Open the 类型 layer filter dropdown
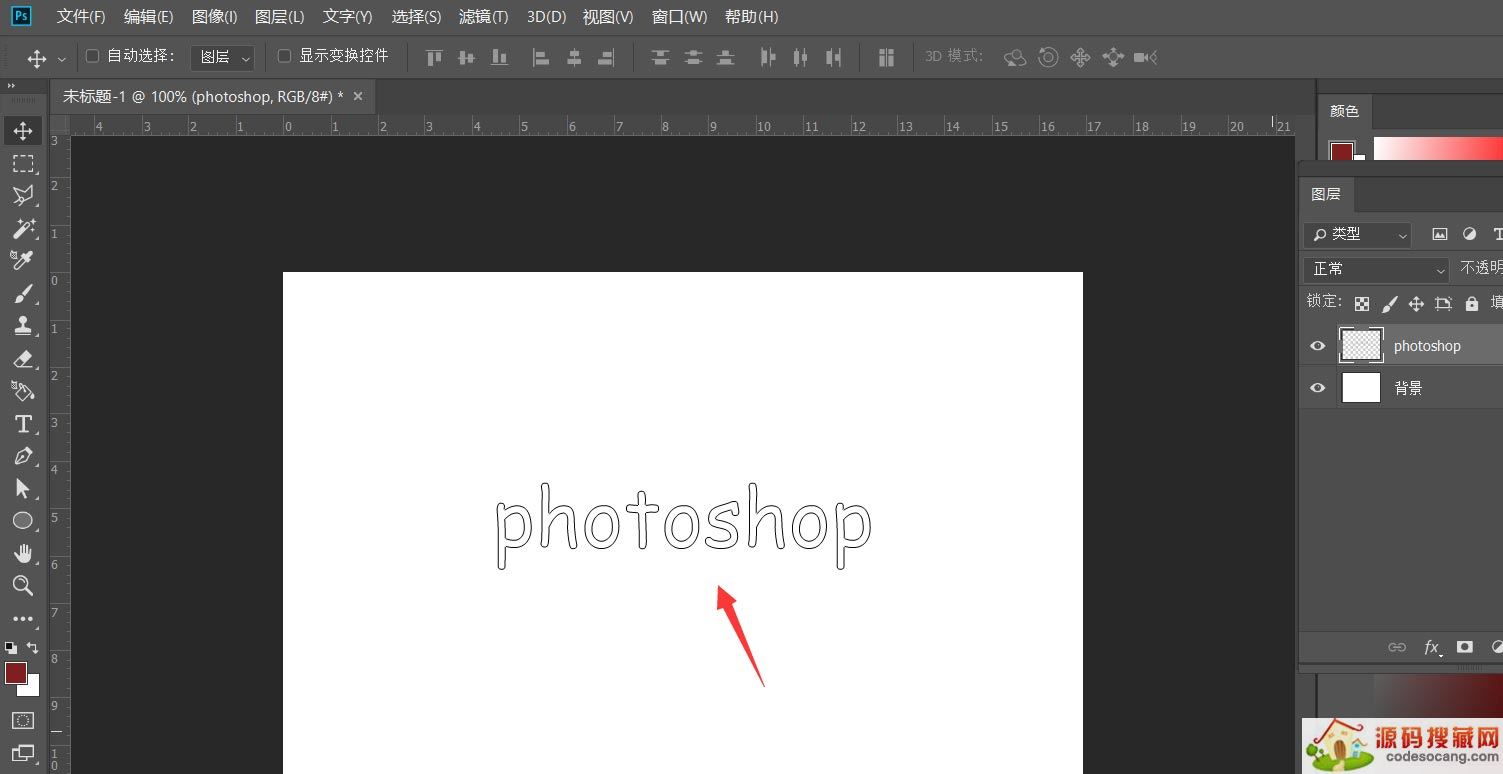 pyautogui.click(x=1357, y=234)
